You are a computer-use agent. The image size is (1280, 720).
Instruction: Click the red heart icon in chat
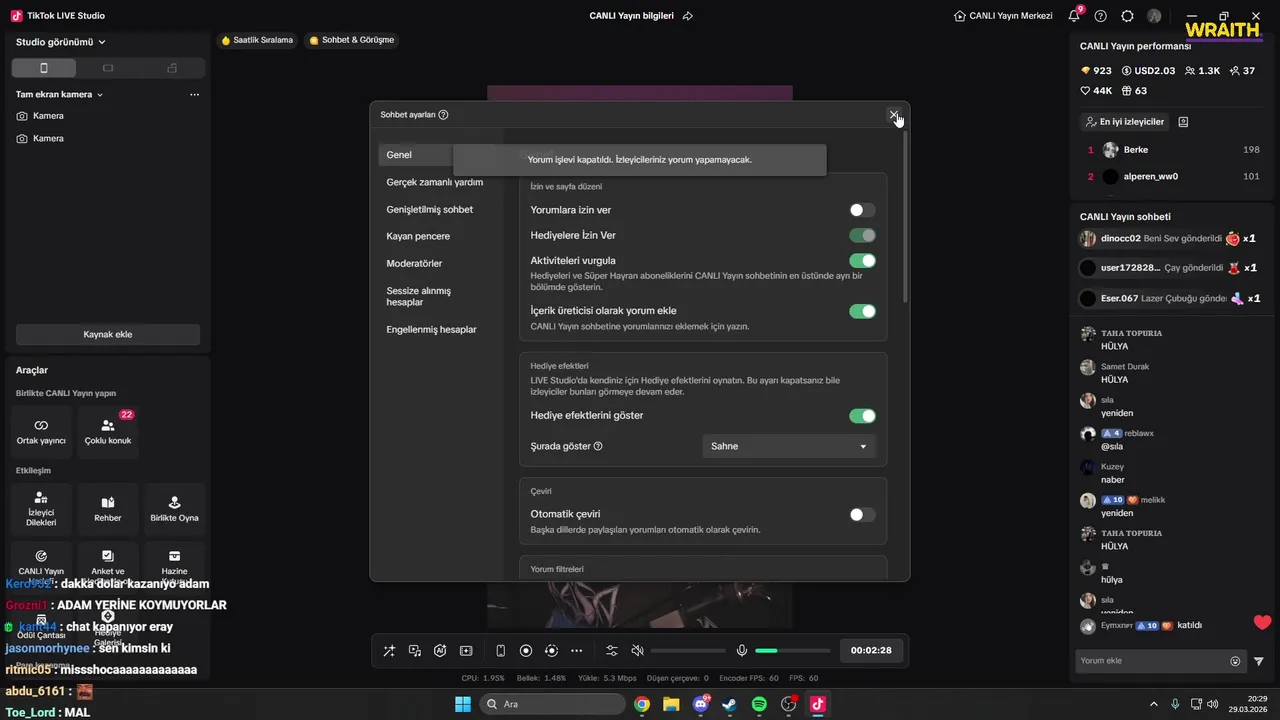tap(1262, 623)
